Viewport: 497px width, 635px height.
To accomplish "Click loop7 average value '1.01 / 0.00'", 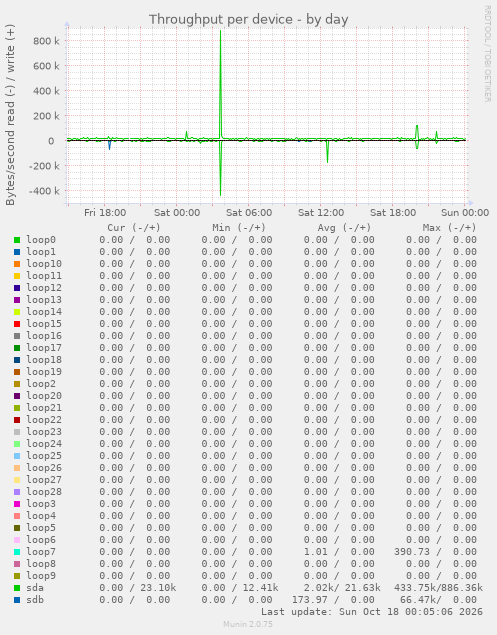I will tap(339, 552).
